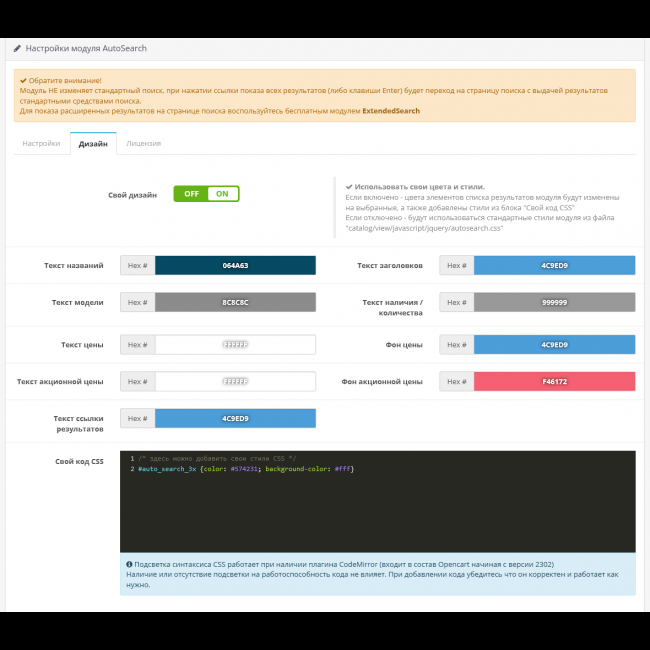Click the checkmark icon in the orange notice
The image size is (650, 650).
click(x=23, y=80)
